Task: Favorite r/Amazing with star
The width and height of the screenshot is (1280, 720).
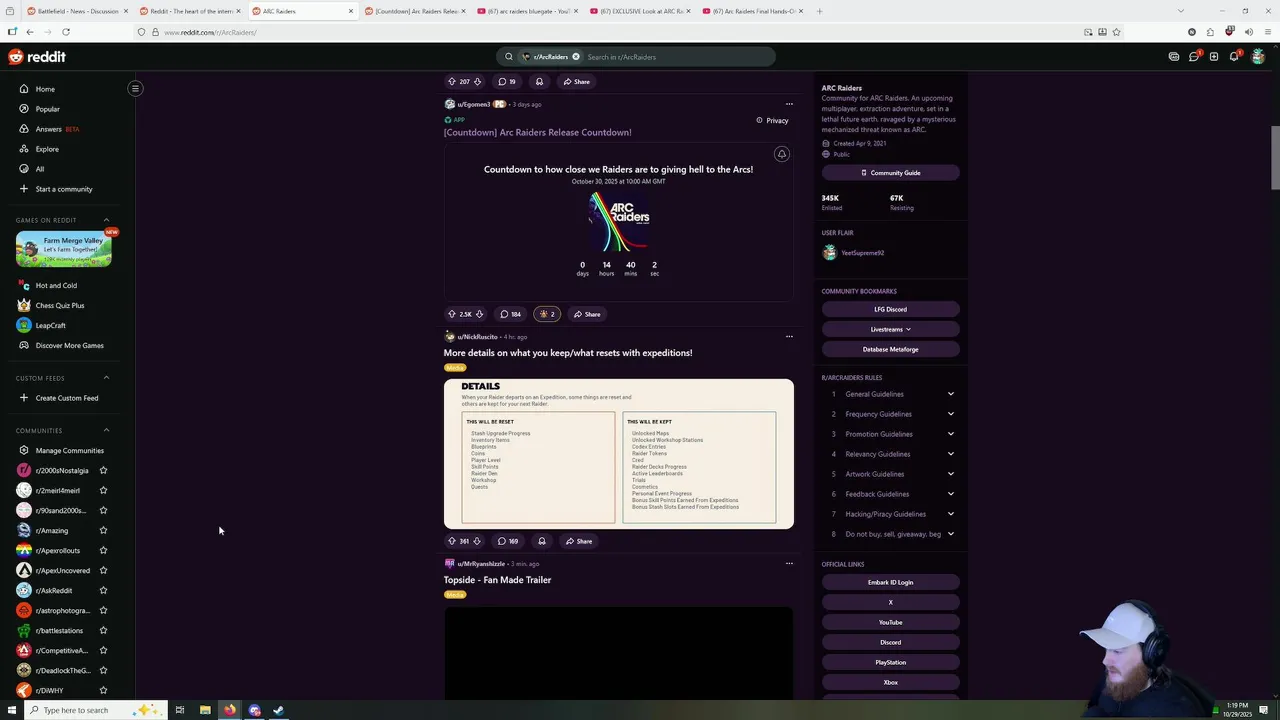Action: click(103, 530)
